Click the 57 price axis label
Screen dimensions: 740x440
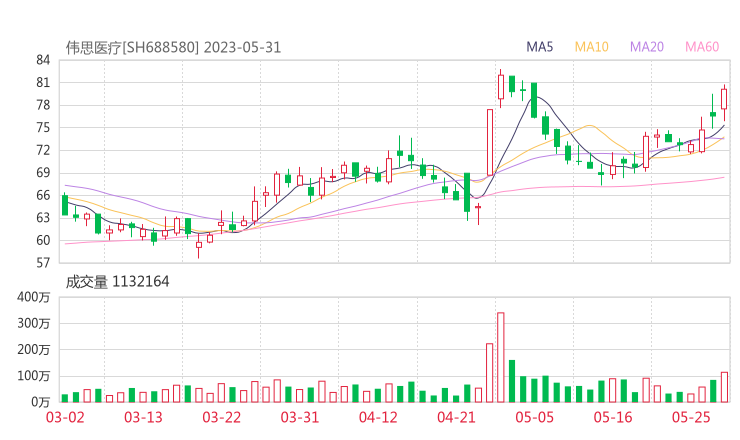point(43,263)
